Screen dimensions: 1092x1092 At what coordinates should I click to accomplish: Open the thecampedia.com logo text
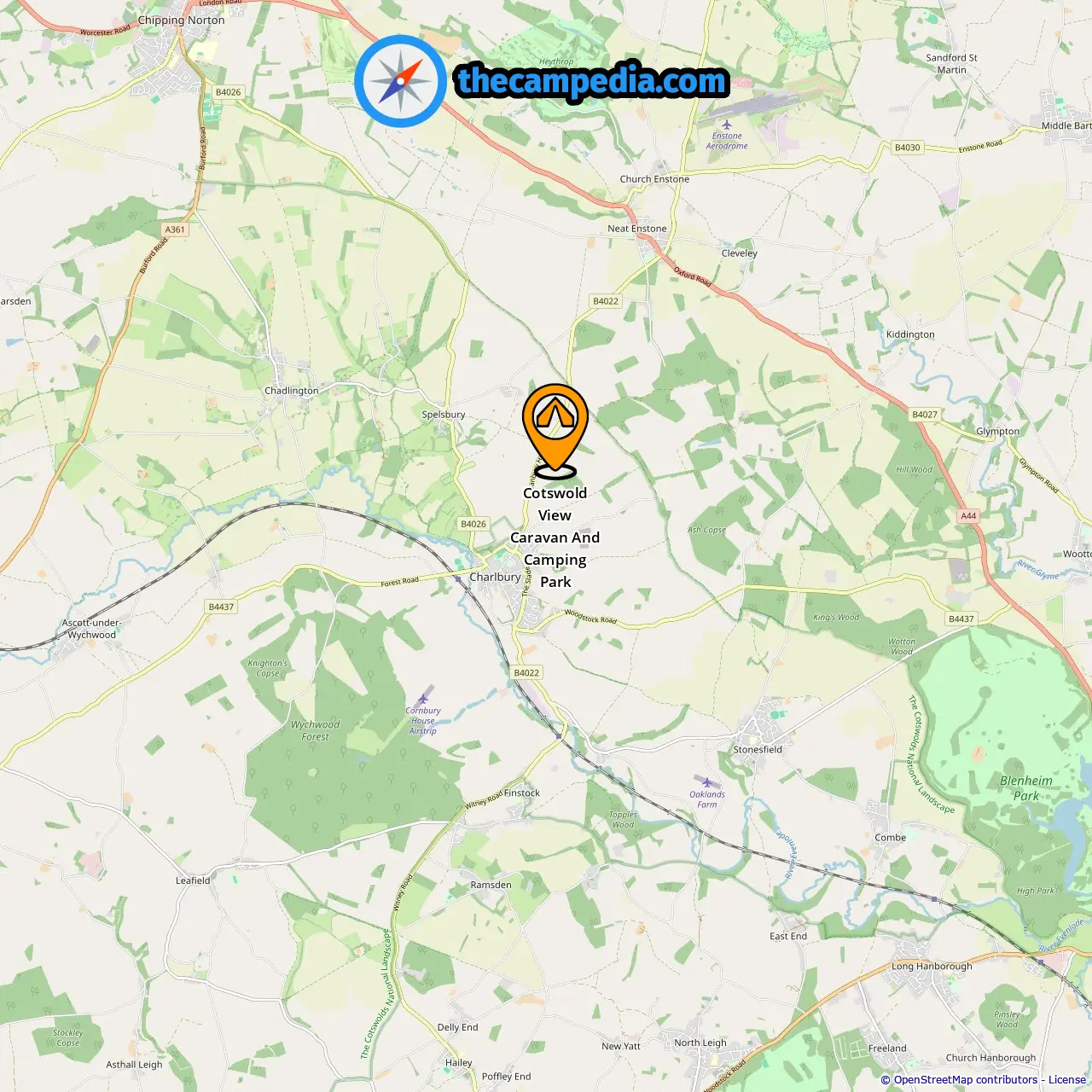592,81
